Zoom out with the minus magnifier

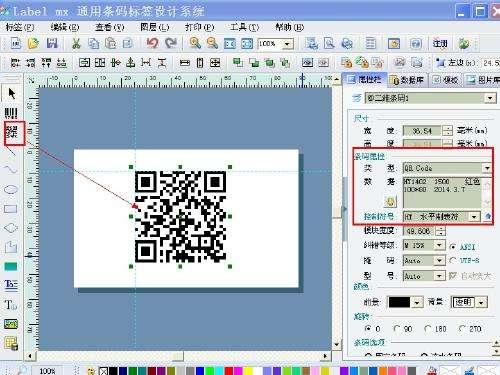pos(212,43)
